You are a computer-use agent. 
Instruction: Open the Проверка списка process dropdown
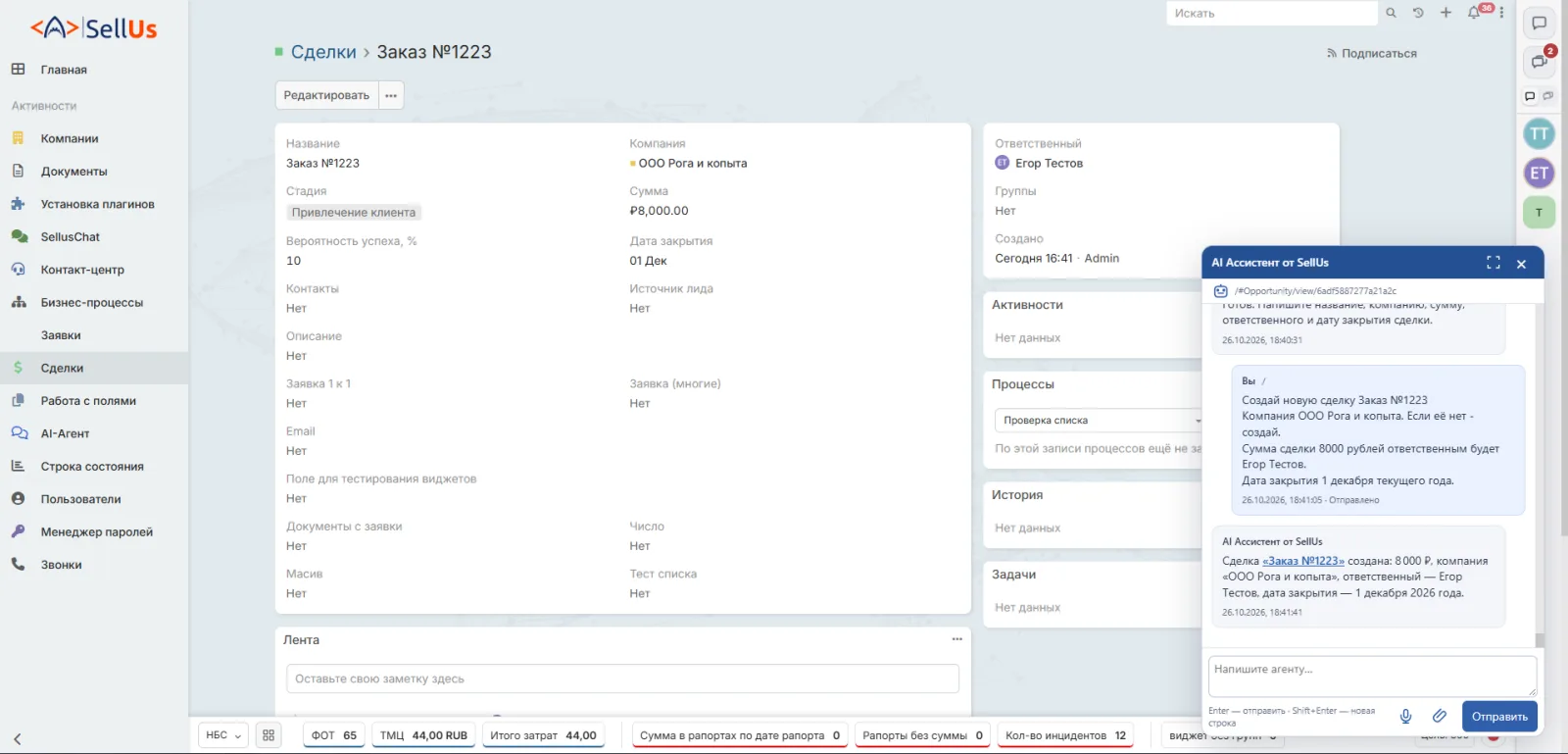1099,421
